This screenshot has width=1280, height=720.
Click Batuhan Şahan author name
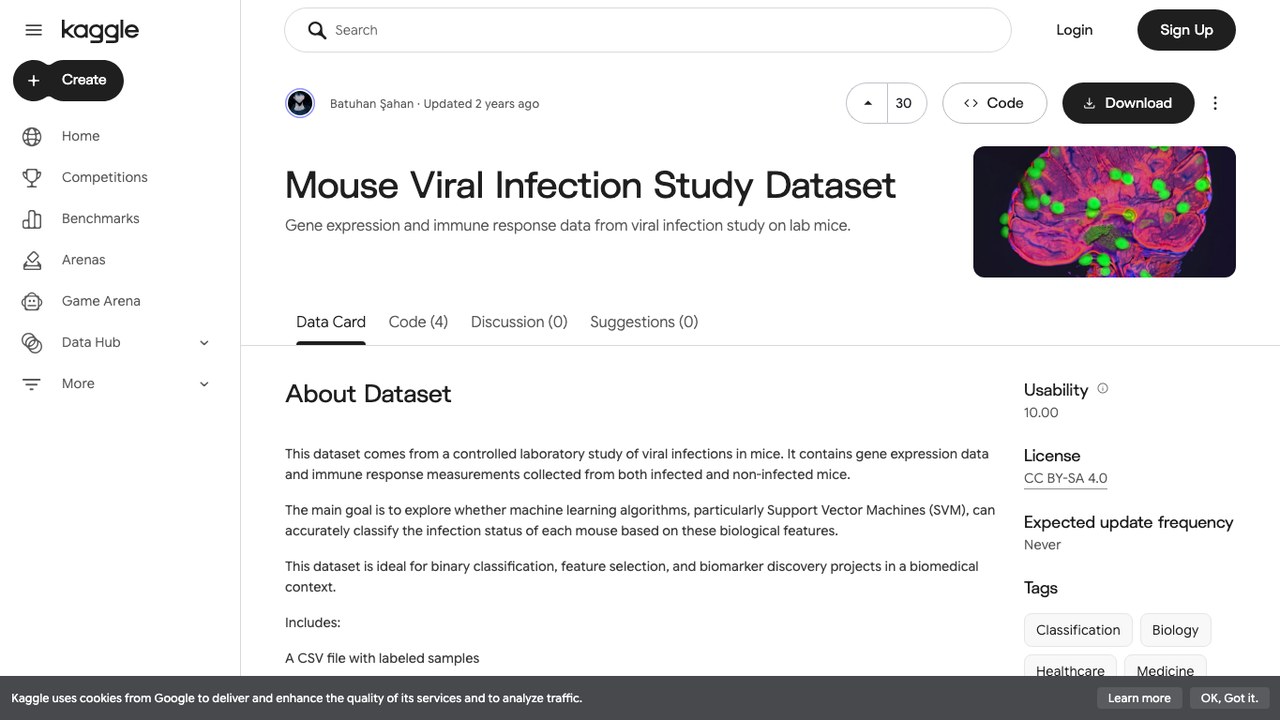(371, 104)
